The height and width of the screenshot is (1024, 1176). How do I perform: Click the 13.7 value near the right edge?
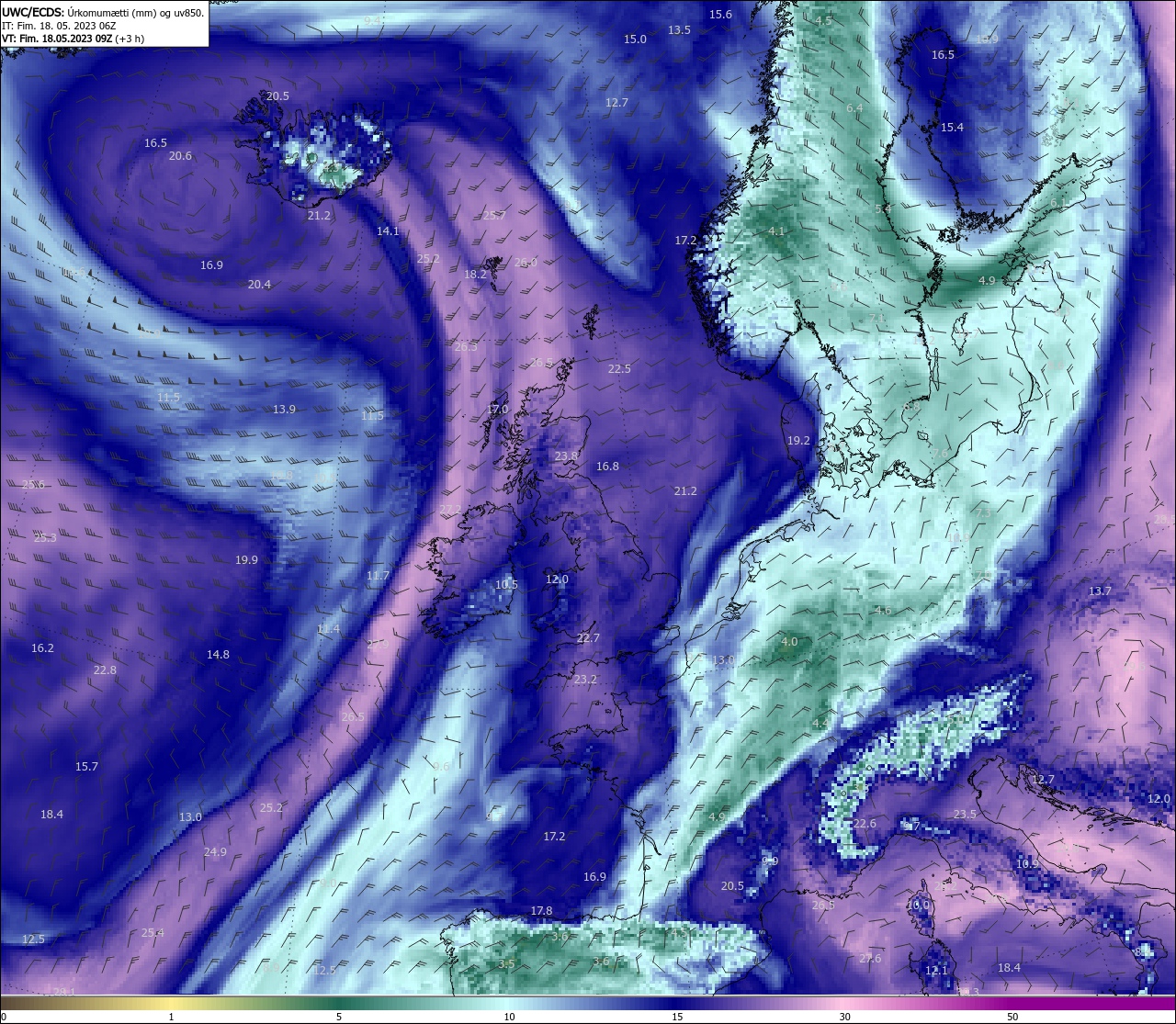click(1100, 591)
